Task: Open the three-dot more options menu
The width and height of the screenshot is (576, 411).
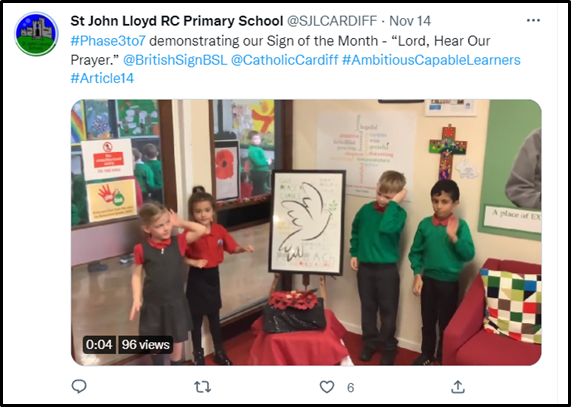Action: click(x=533, y=21)
